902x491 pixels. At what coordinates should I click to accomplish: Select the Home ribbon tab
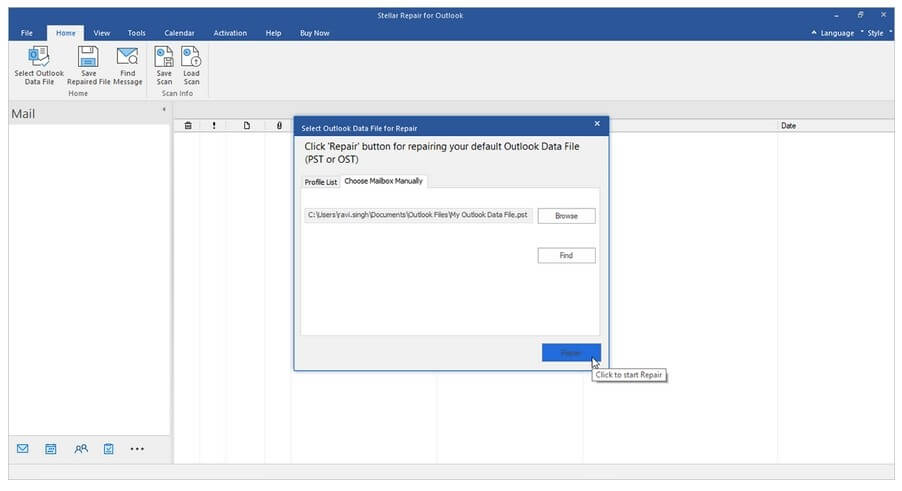click(66, 33)
